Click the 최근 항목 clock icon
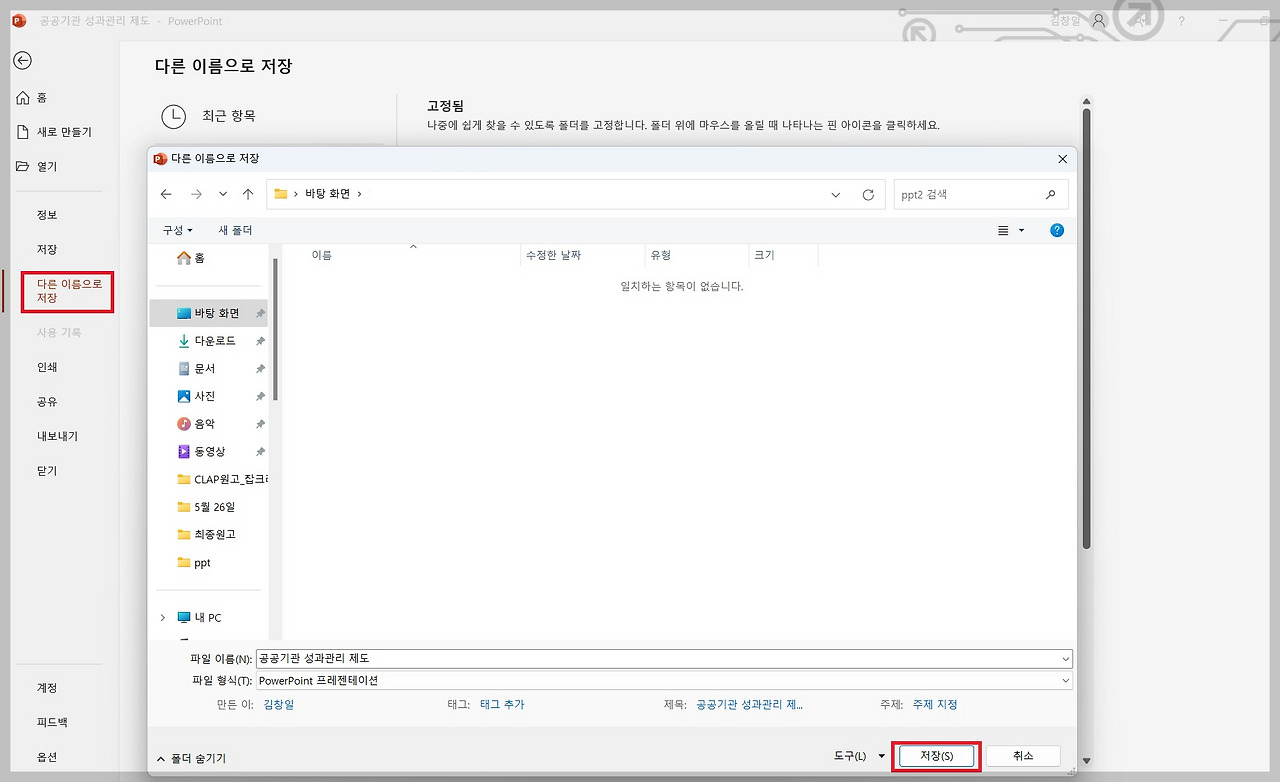Image resolution: width=1280 pixels, height=782 pixels. [174, 116]
